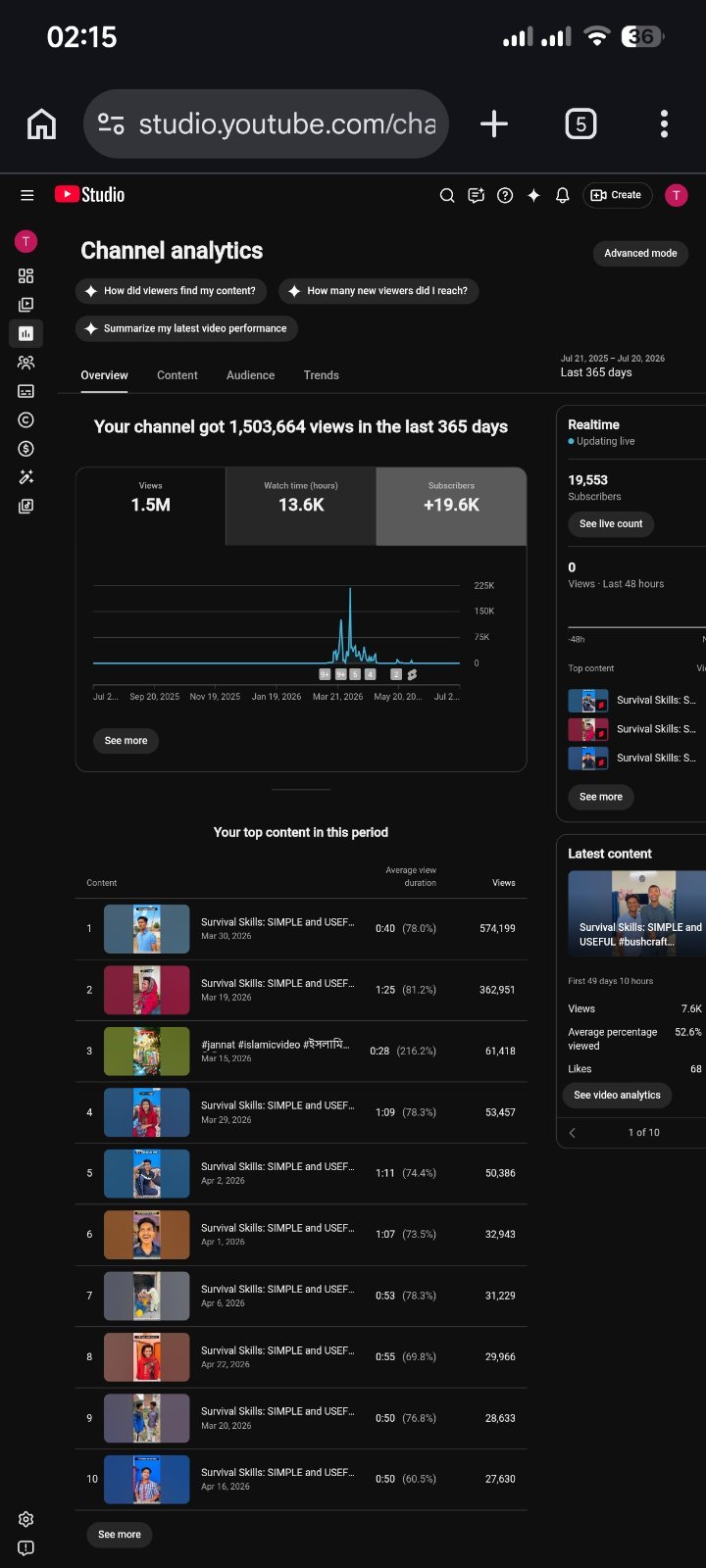Click the Shorts marker icon under chart

coord(412,674)
